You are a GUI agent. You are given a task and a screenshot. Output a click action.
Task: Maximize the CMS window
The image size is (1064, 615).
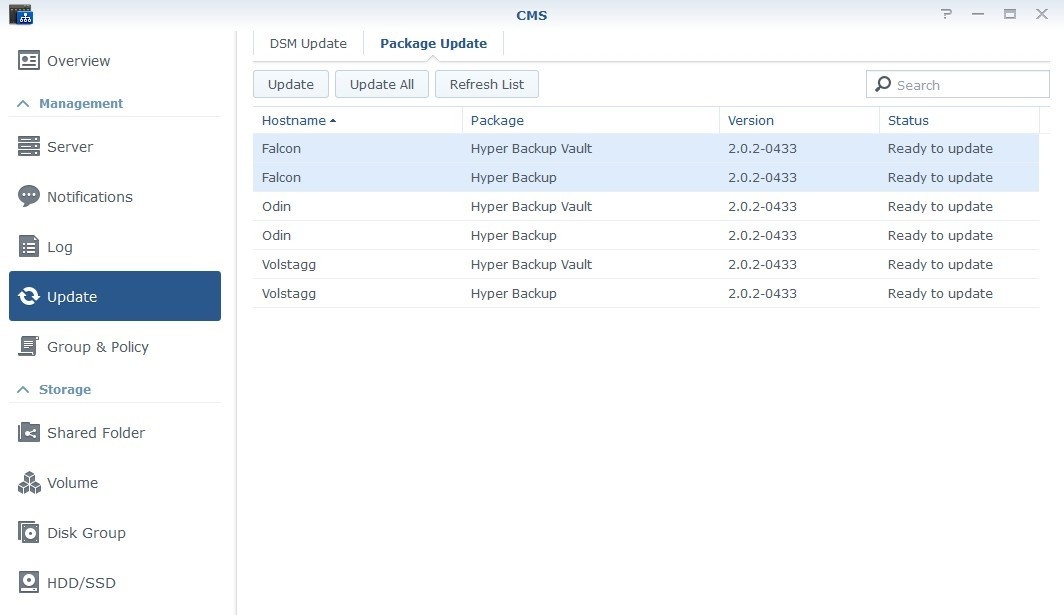(x=1010, y=14)
